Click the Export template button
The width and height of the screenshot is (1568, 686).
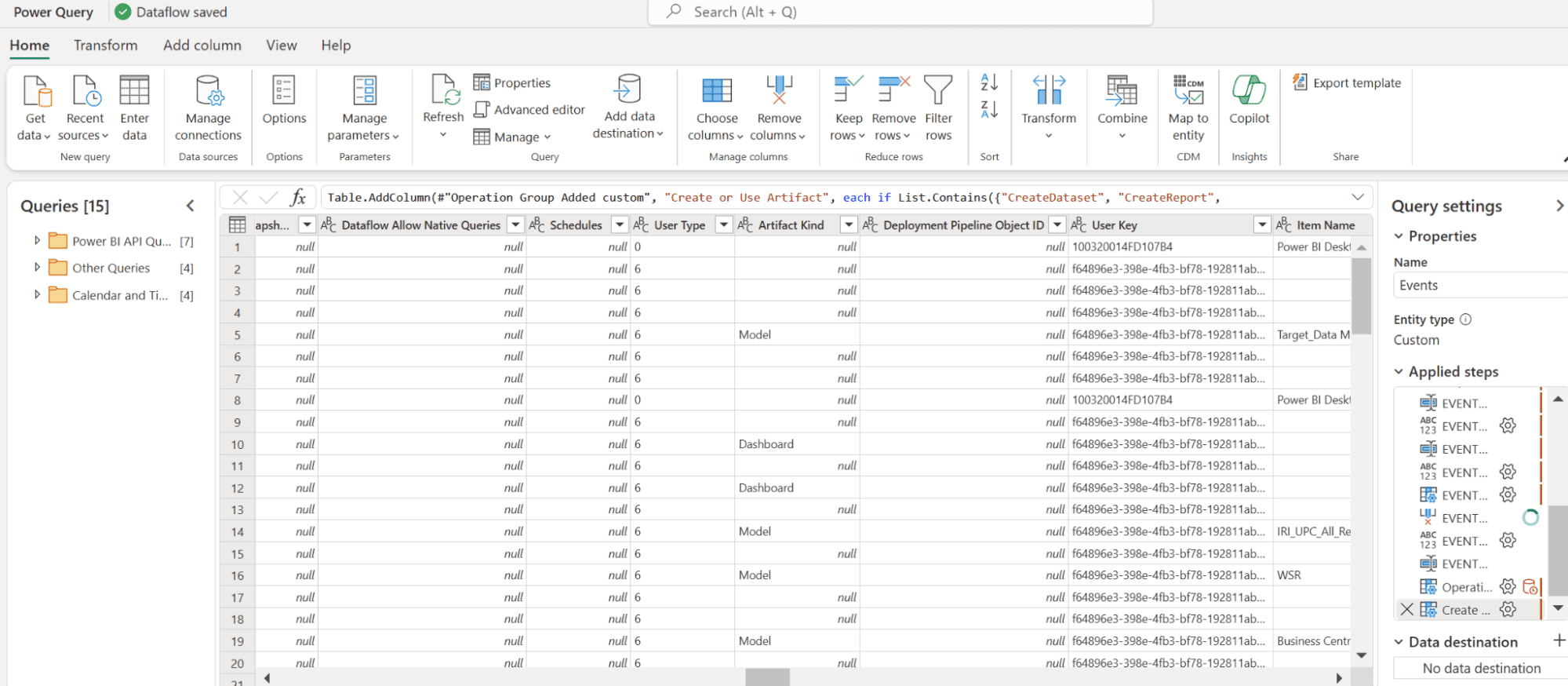[1347, 83]
